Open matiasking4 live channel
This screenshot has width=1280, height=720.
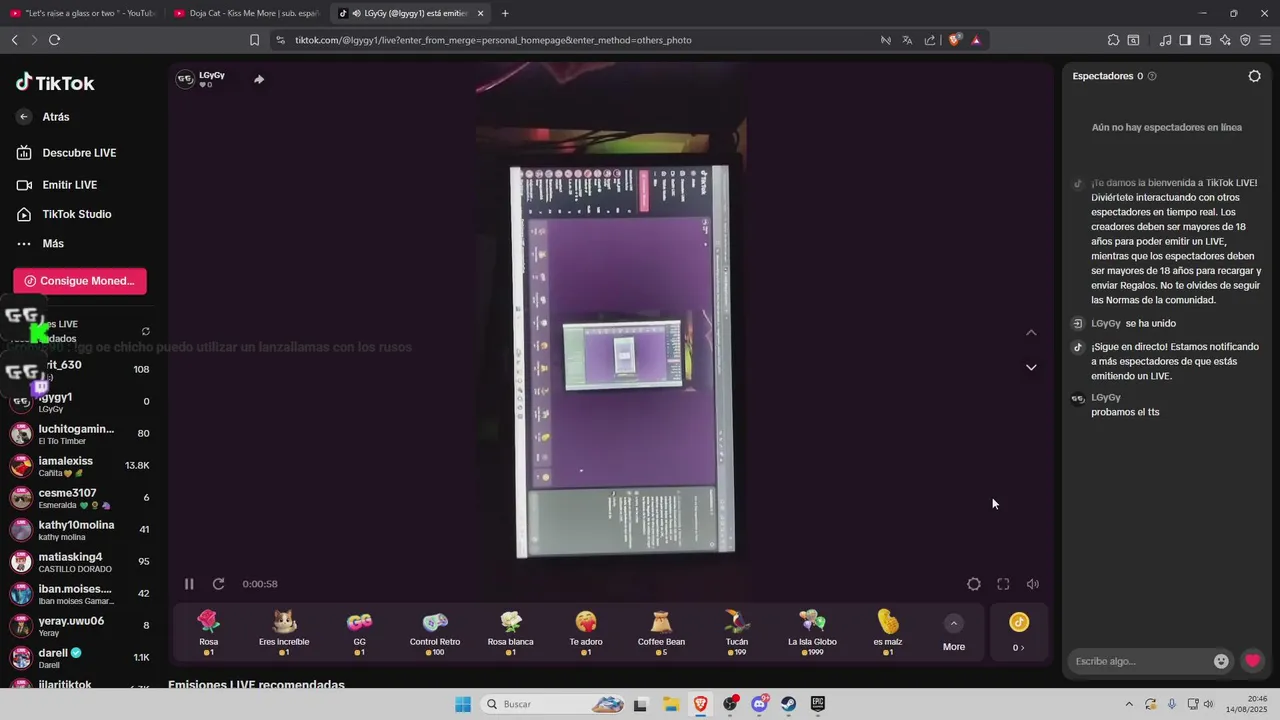tap(80, 561)
